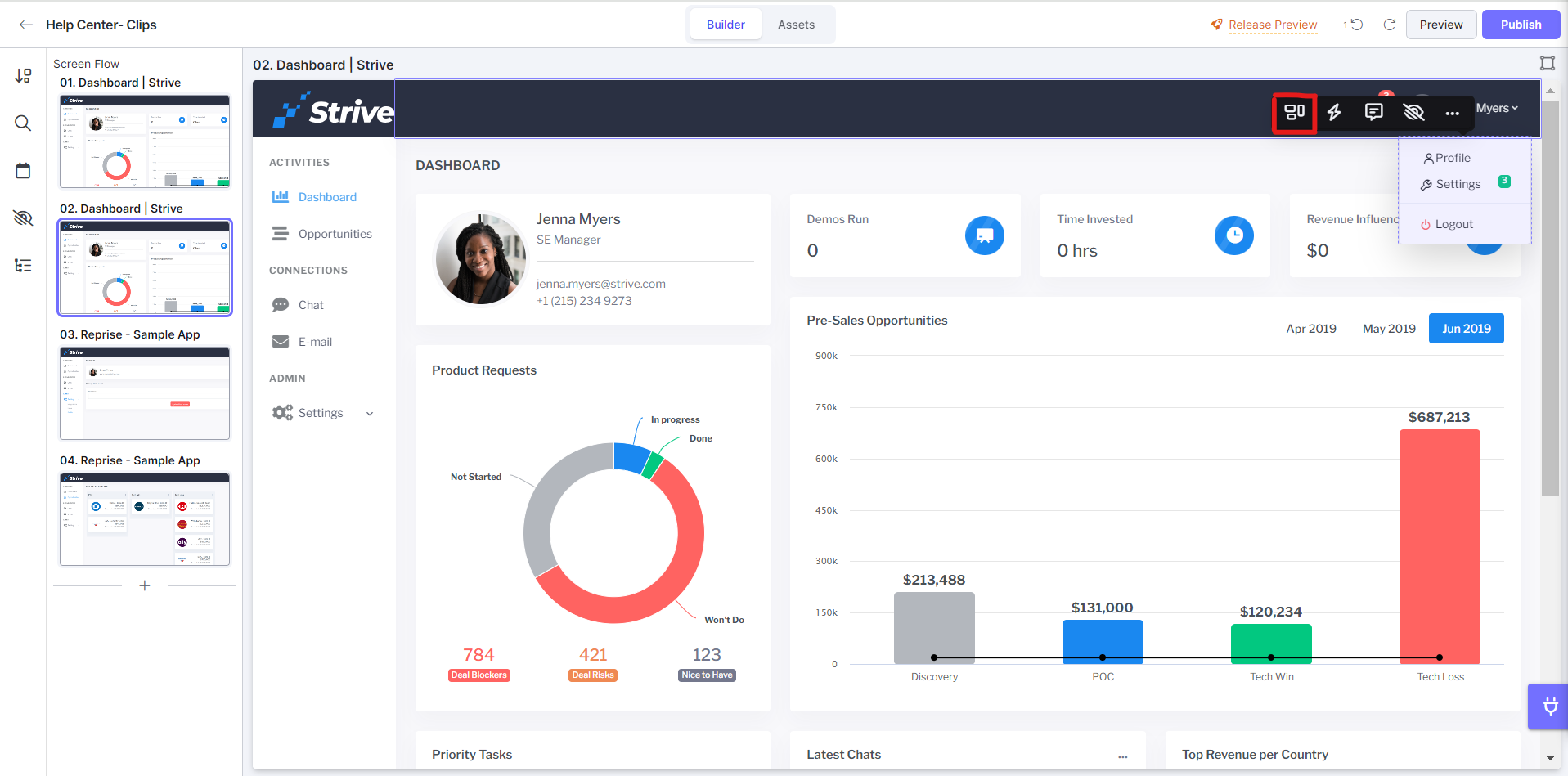Open the reorder screens icon in left rail
Viewport: 1568px width, 776px height.
(x=23, y=76)
